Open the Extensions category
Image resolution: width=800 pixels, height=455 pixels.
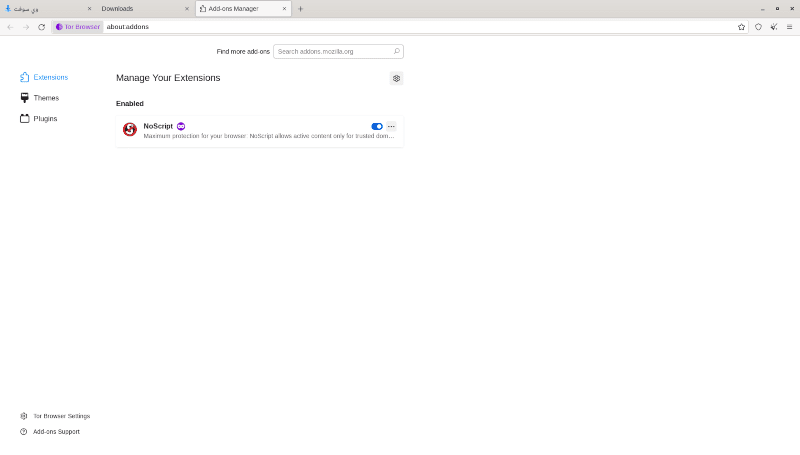(x=44, y=77)
